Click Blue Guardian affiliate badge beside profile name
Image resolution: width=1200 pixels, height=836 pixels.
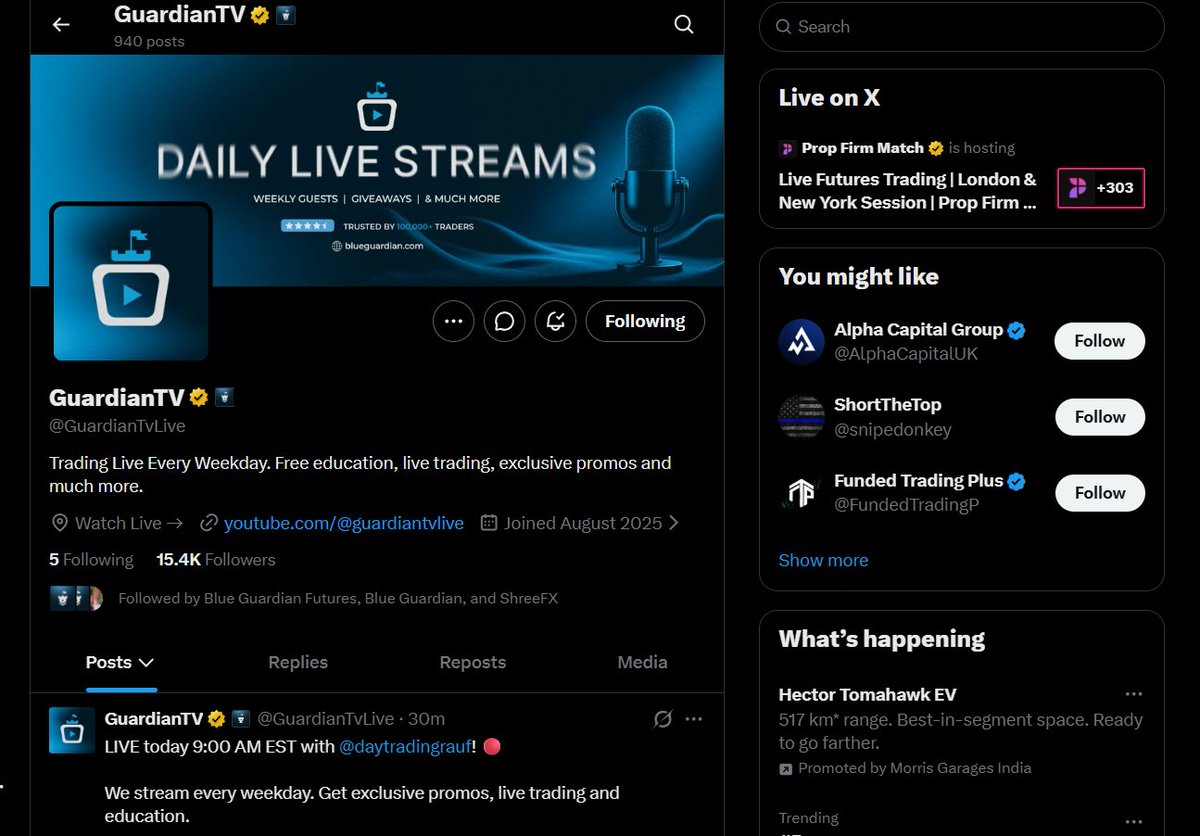[x=225, y=397]
